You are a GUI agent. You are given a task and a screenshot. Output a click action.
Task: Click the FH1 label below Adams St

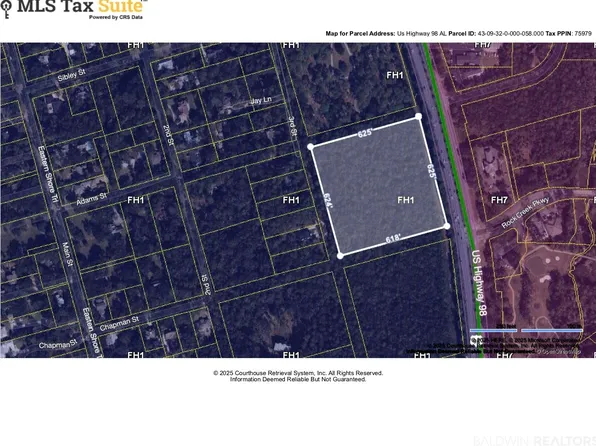[x=136, y=200]
